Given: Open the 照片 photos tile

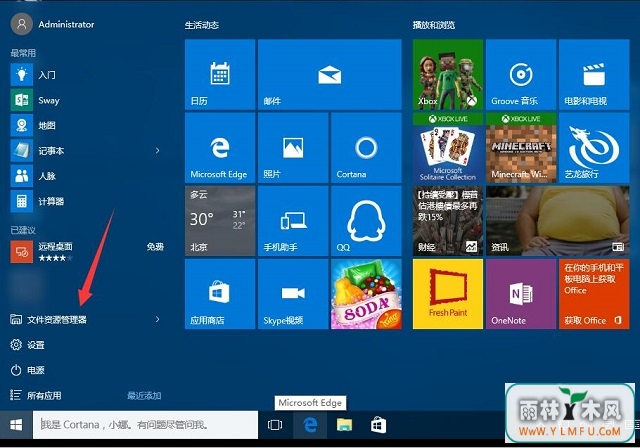Looking at the screenshot, I should [x=293, y=148].
